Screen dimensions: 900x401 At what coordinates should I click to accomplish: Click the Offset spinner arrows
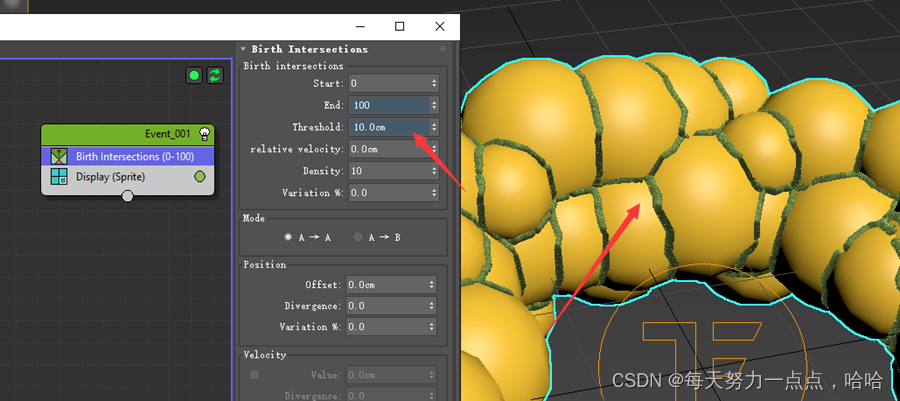click(x=432, y=285)
